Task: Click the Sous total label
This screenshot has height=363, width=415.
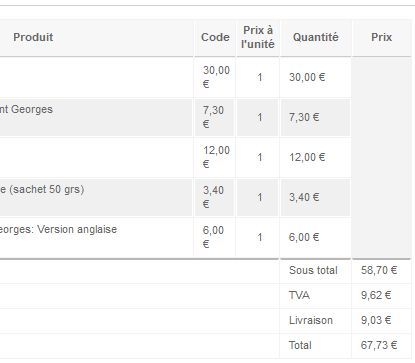Action: coord(313,270)
